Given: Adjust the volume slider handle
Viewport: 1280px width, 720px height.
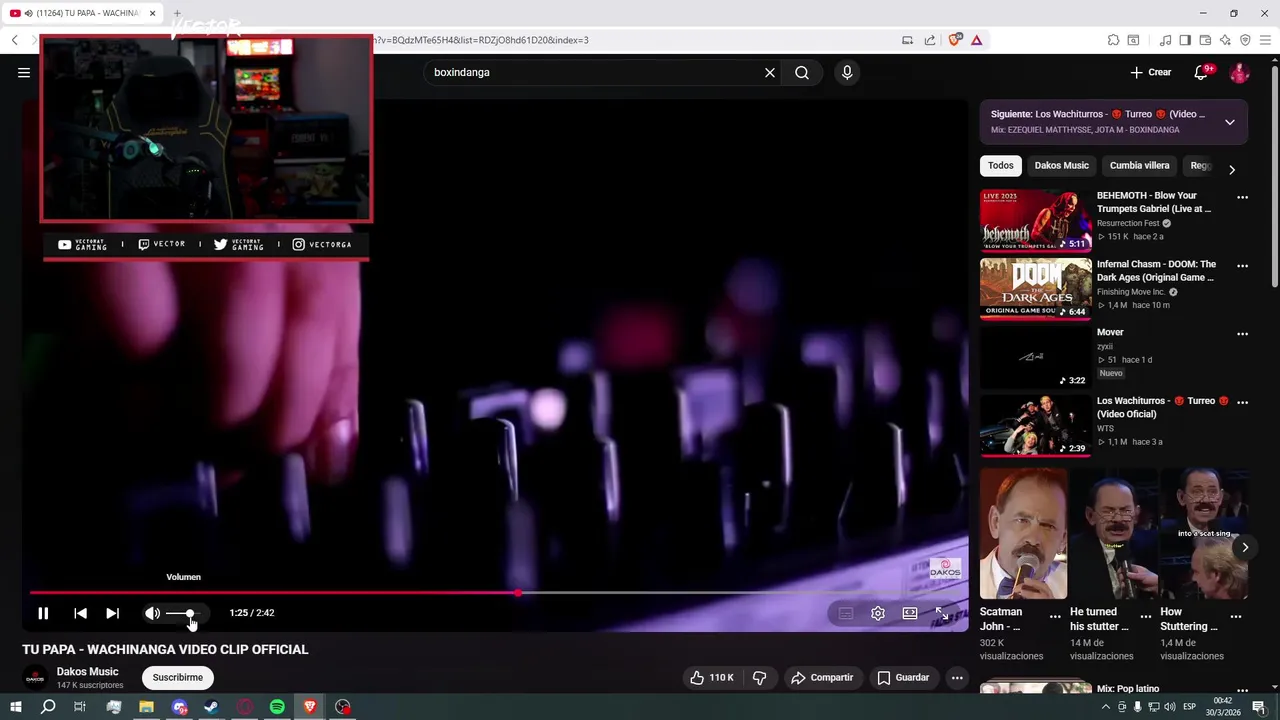Looking at the screenshot, I should pos(189,613).
